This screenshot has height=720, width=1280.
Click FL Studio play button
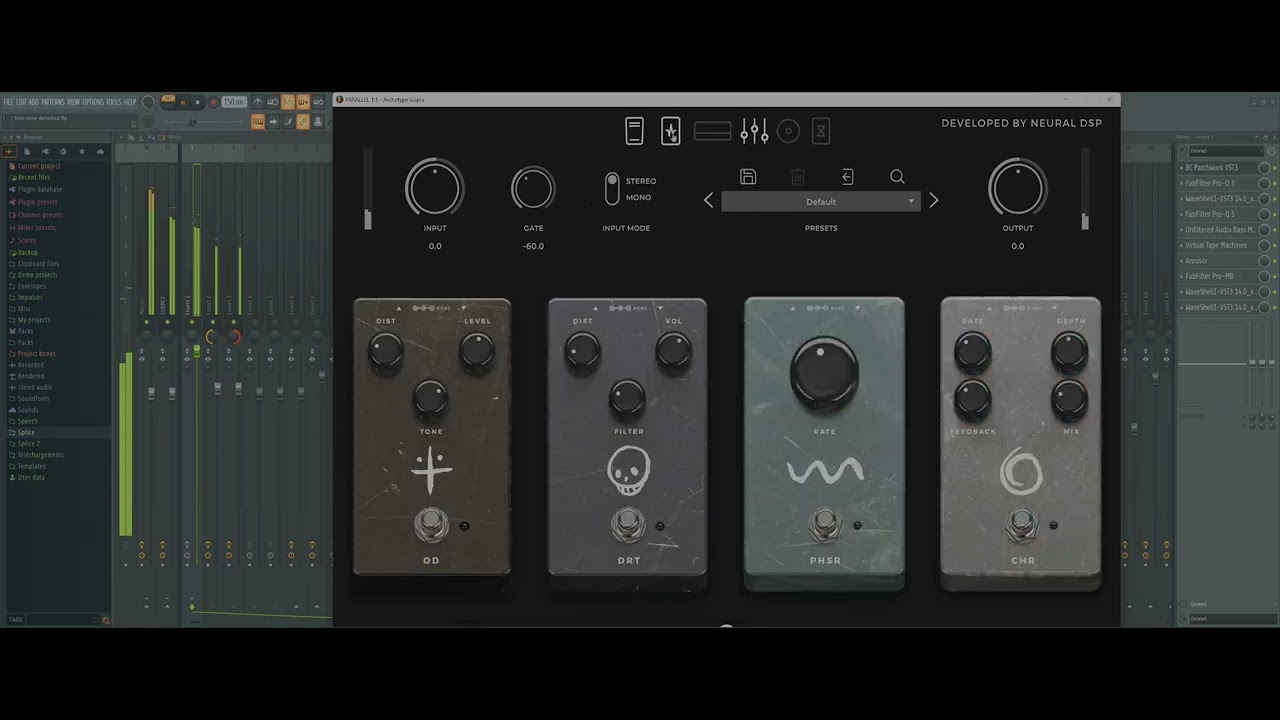pyautogui.click(x=182, y=102)
